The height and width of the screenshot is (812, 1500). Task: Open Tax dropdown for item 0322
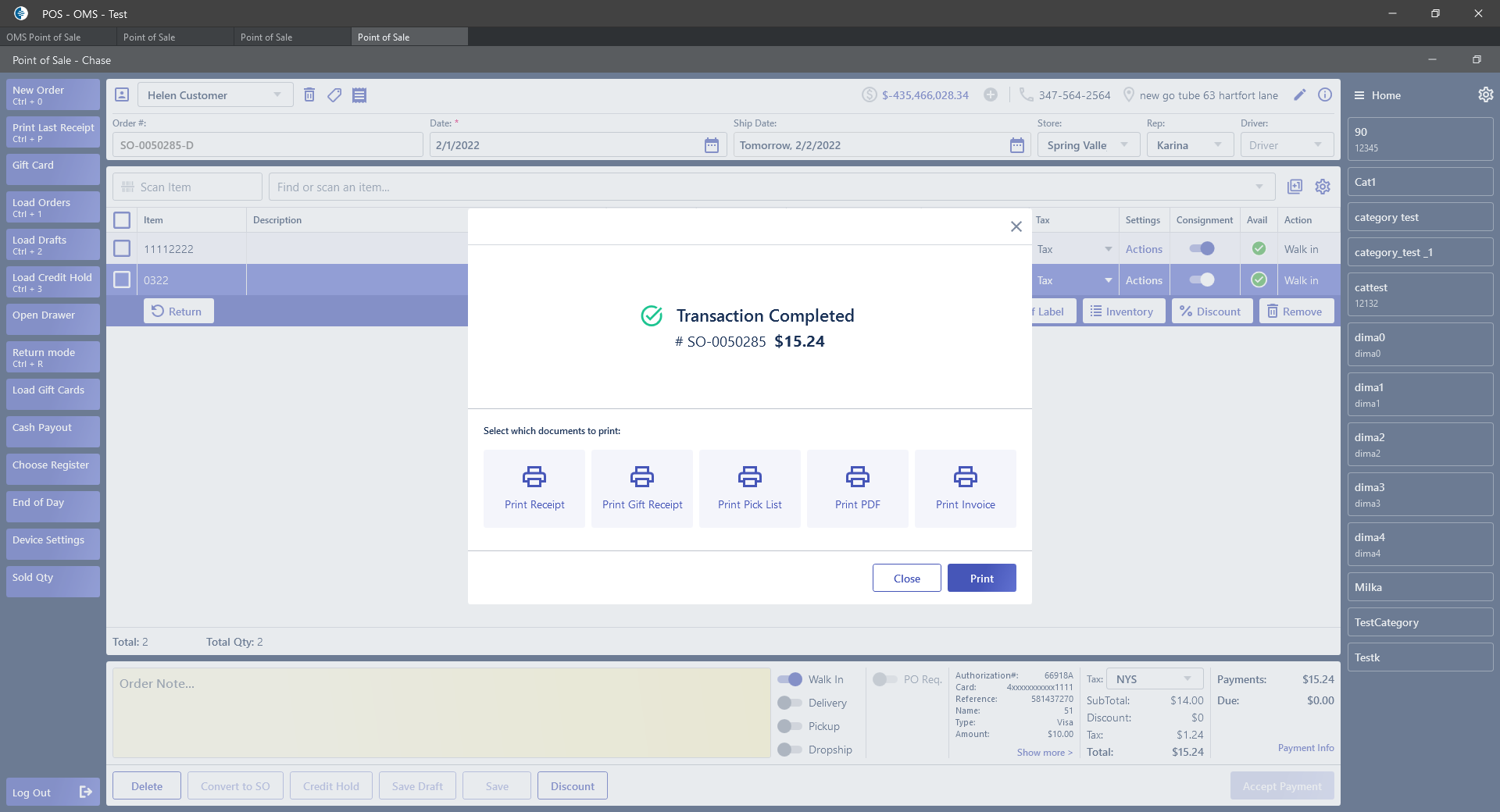pos(1075,280)
